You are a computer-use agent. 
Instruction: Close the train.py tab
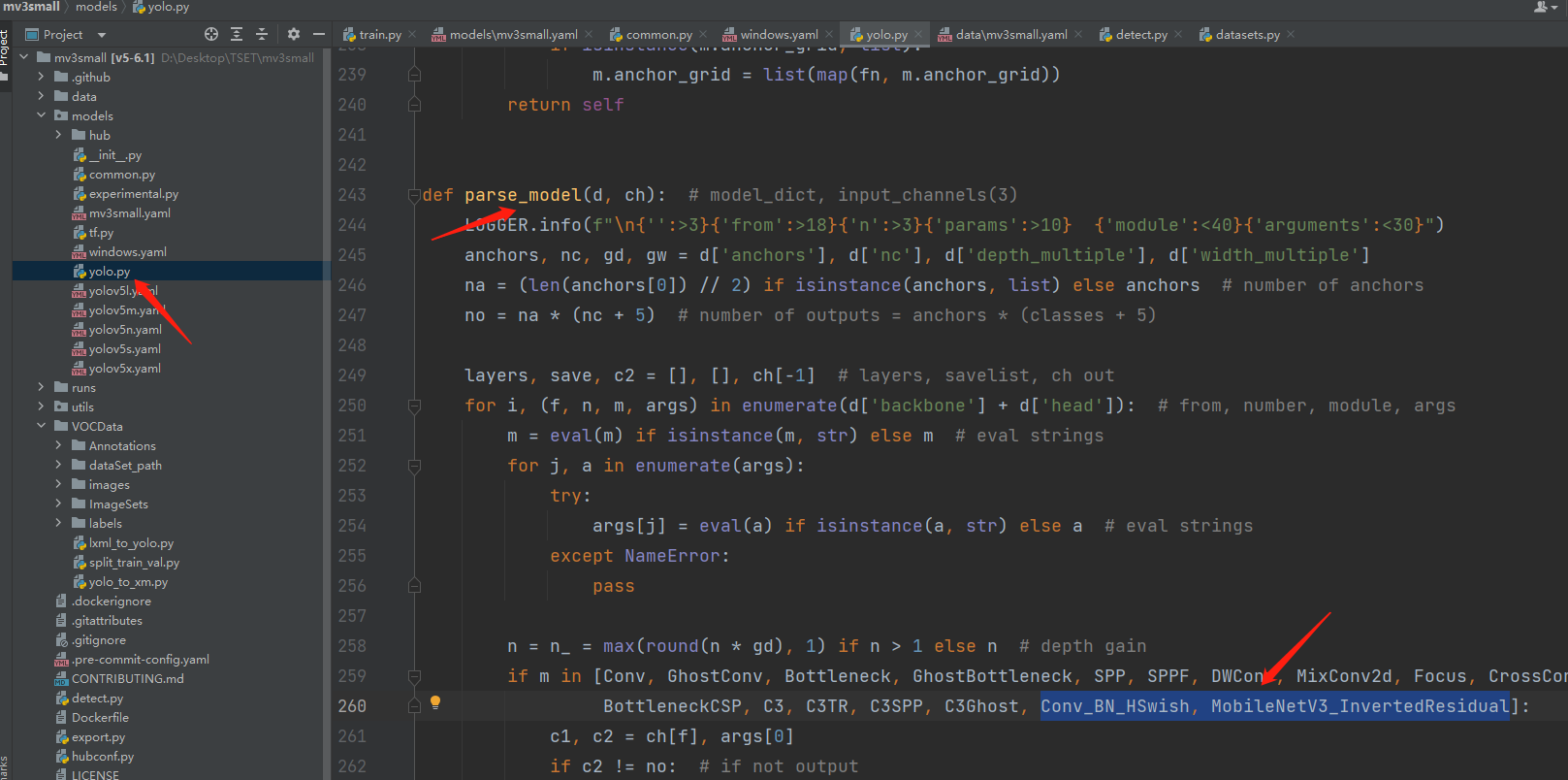(412, 34)
